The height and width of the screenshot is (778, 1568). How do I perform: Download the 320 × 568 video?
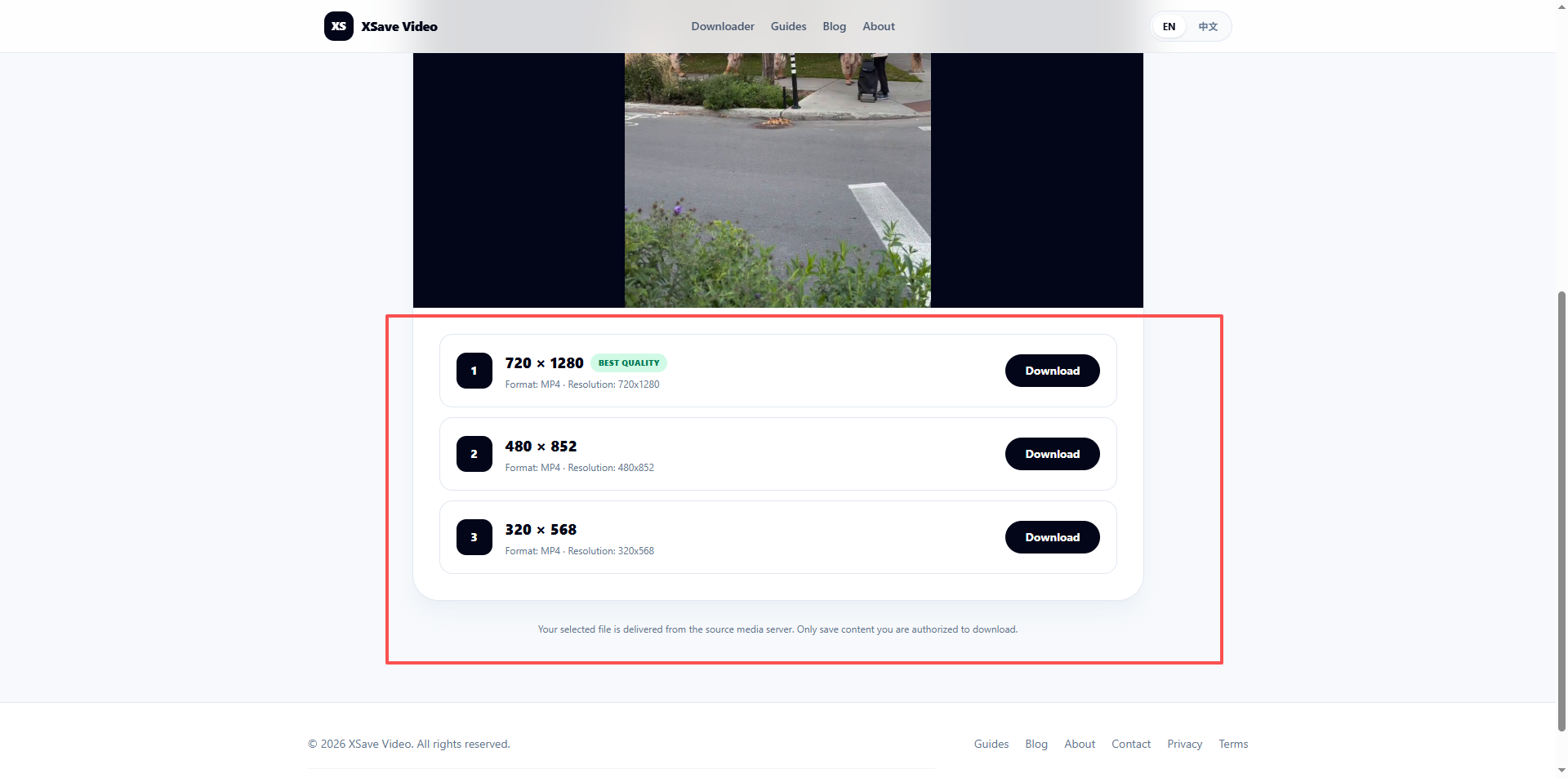pos(1052,537)
